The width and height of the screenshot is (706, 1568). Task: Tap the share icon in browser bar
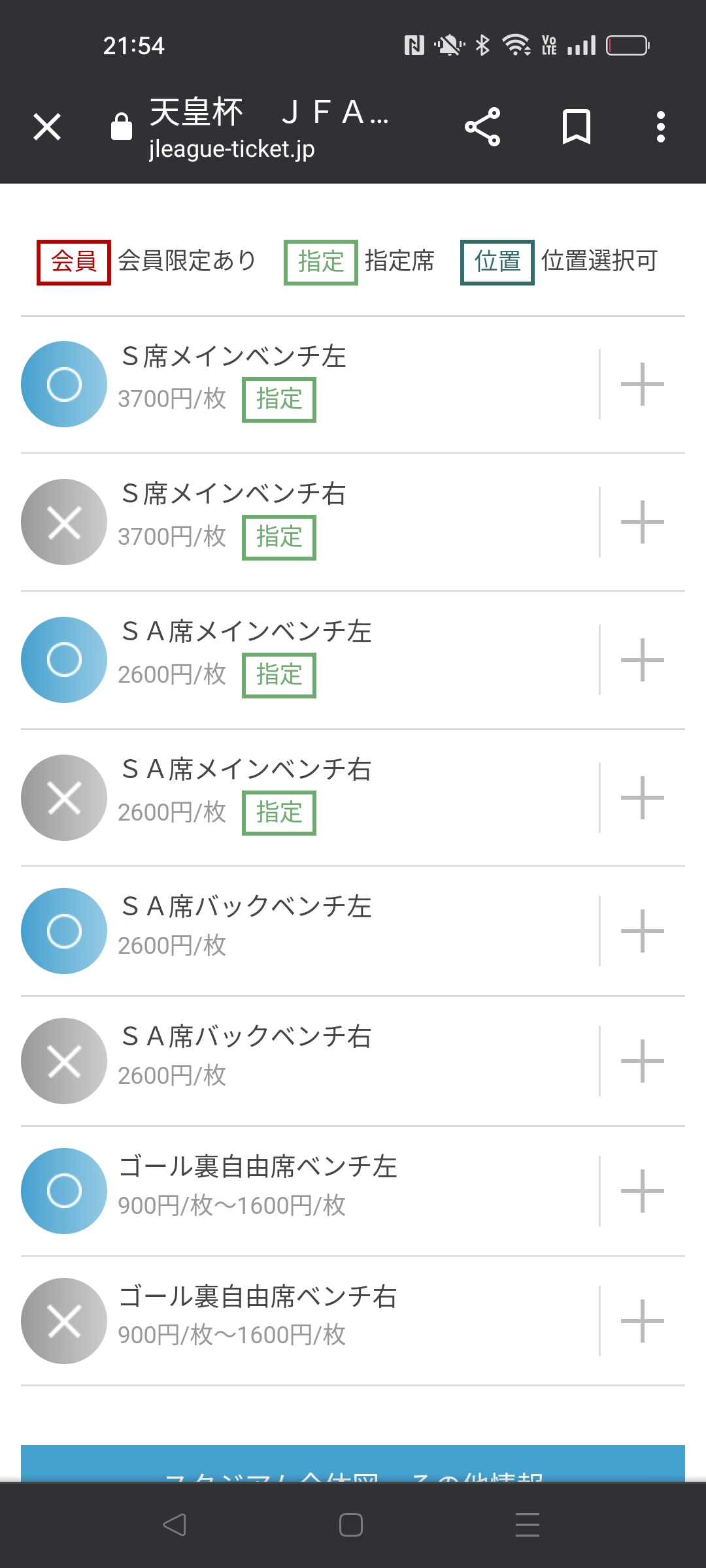click(482, 127)
